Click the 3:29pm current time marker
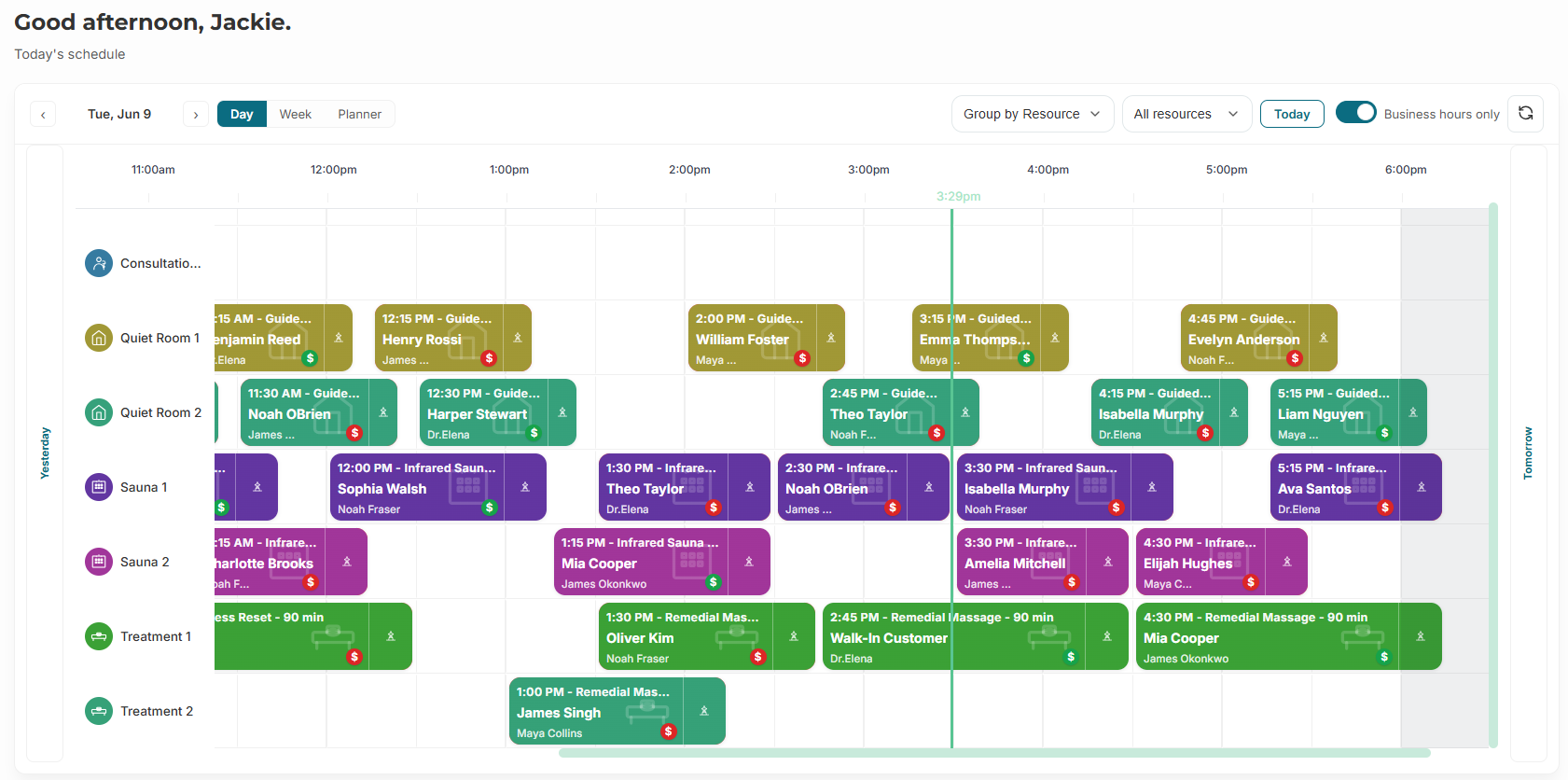 pyautogui.click(x=958, y=196)
